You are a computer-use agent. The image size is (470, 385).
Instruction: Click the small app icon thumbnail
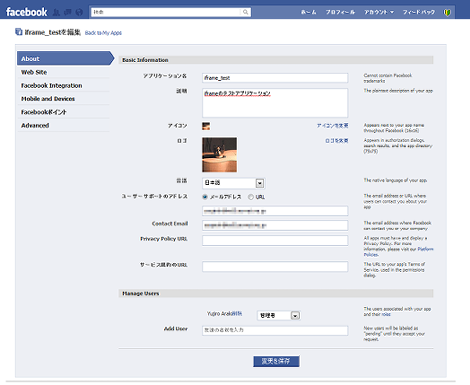[206, 126]
